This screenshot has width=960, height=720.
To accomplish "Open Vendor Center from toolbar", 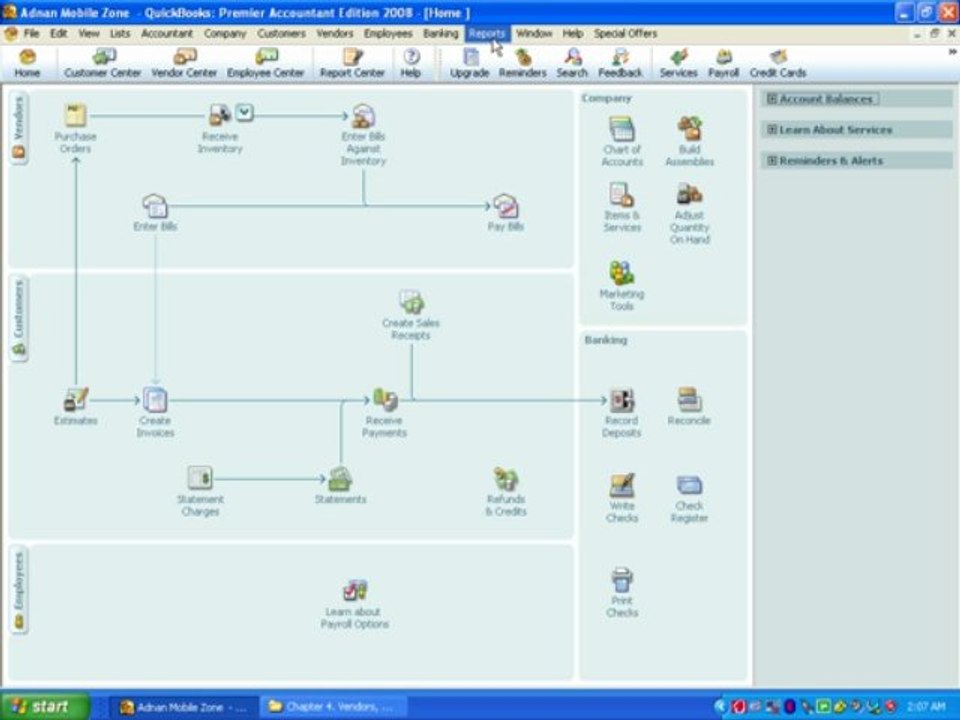I will [x=184, y=64].
